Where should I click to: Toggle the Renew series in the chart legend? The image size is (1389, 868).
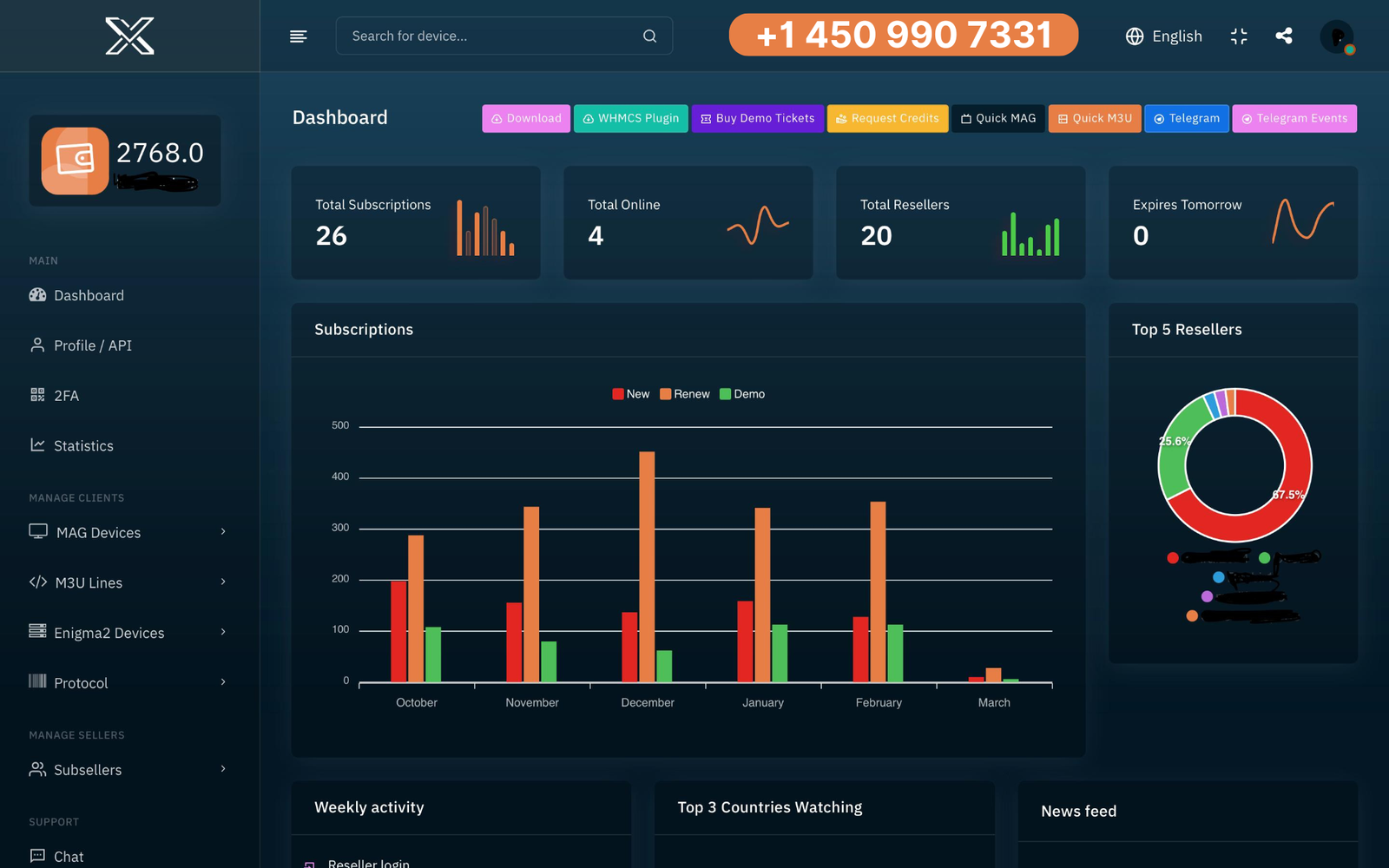(684, 394)
